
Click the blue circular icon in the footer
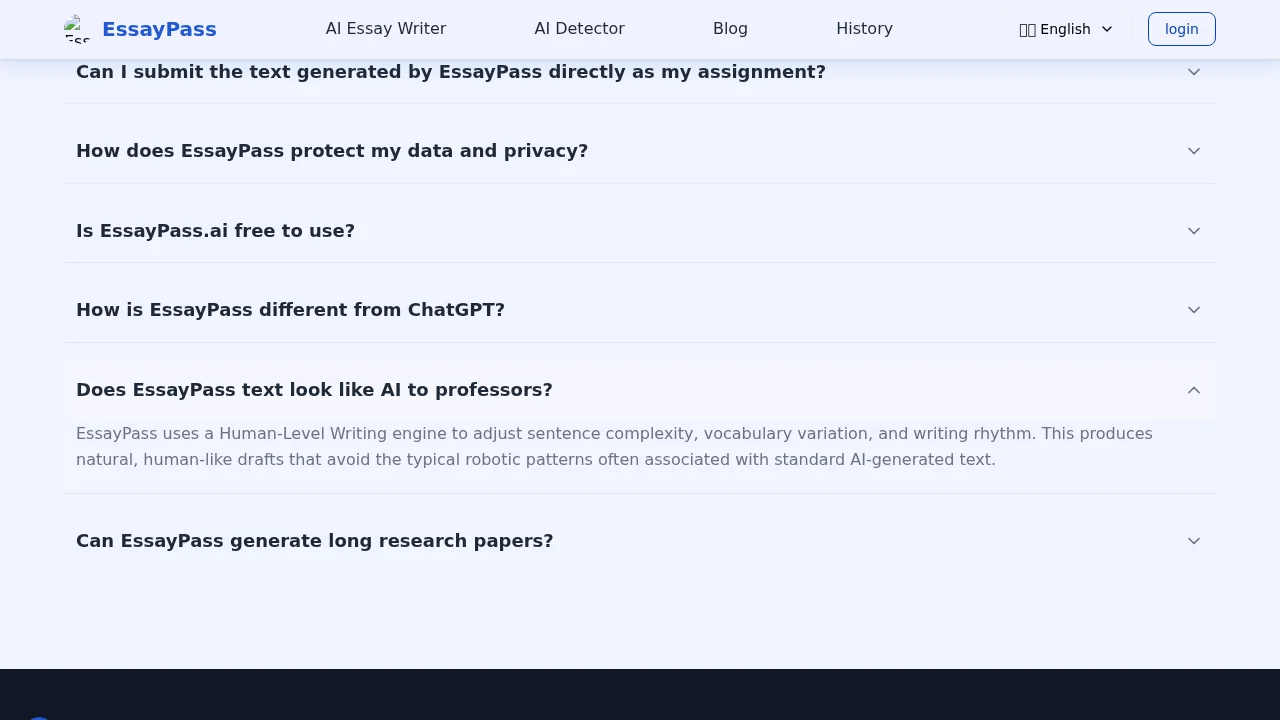click(x=39, y=718)
